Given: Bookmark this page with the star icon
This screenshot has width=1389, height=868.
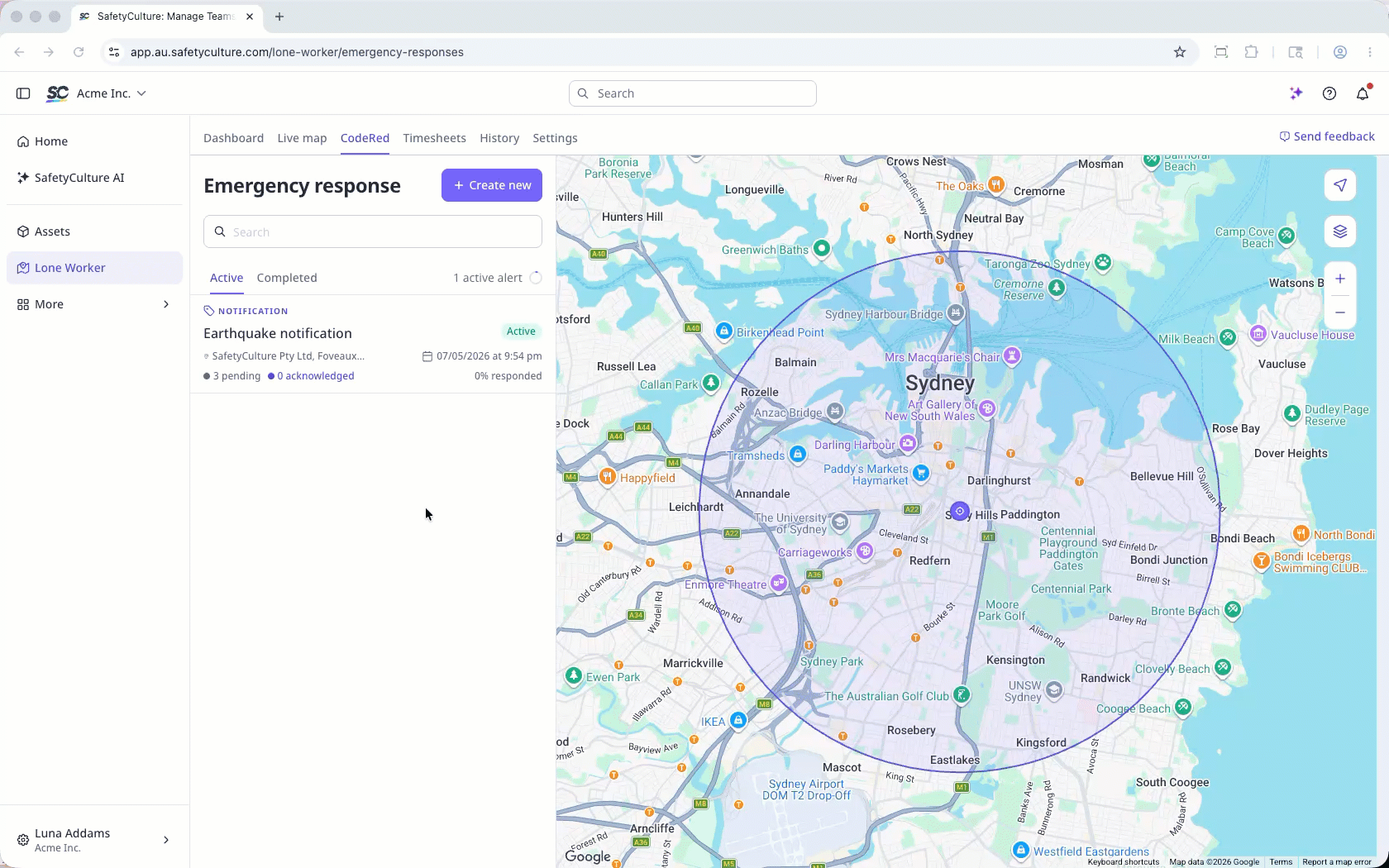Looking at the screenshot, I should [x=1180, y=52].
